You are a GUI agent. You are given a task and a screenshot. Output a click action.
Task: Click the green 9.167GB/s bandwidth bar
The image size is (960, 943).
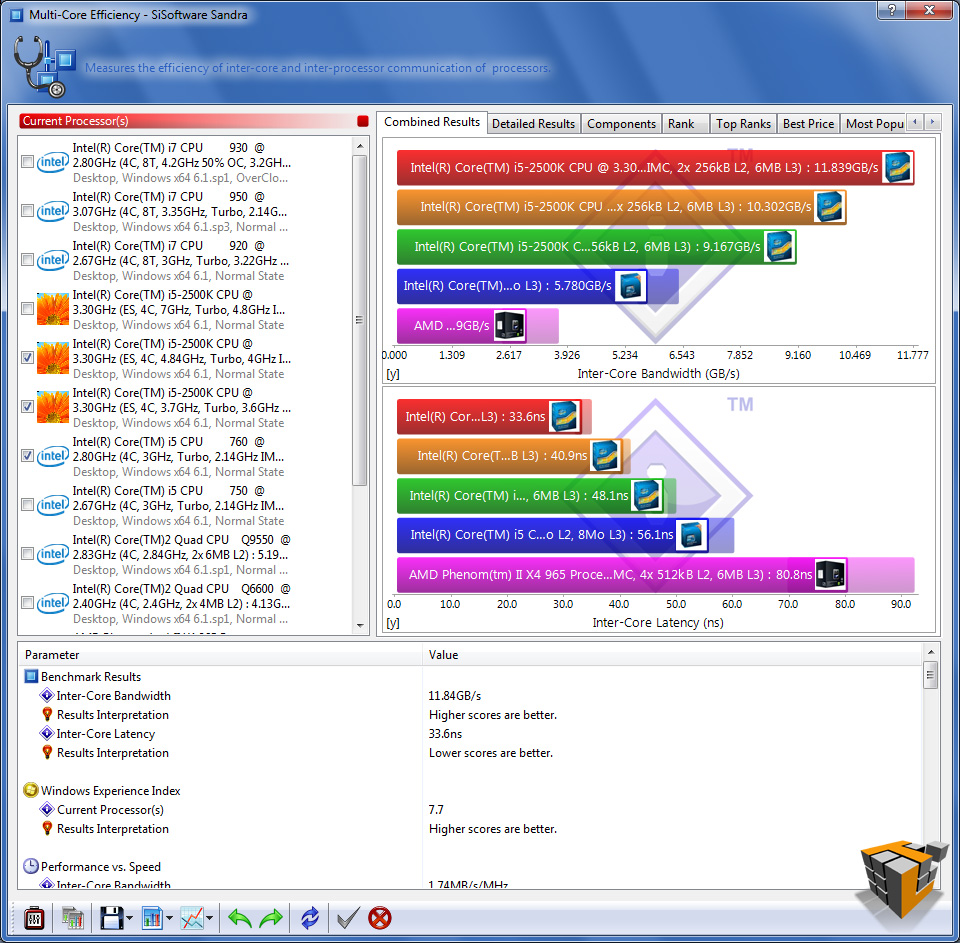[596, 247]
